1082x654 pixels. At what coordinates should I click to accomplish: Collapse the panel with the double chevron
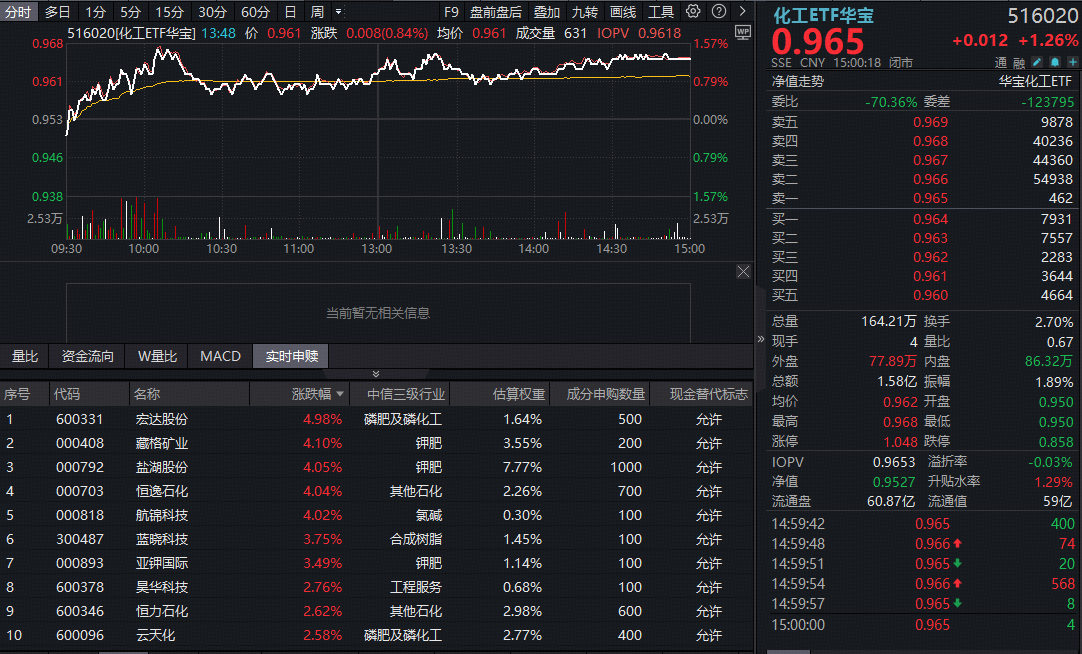pyautogui.click(x=376, y=374)
